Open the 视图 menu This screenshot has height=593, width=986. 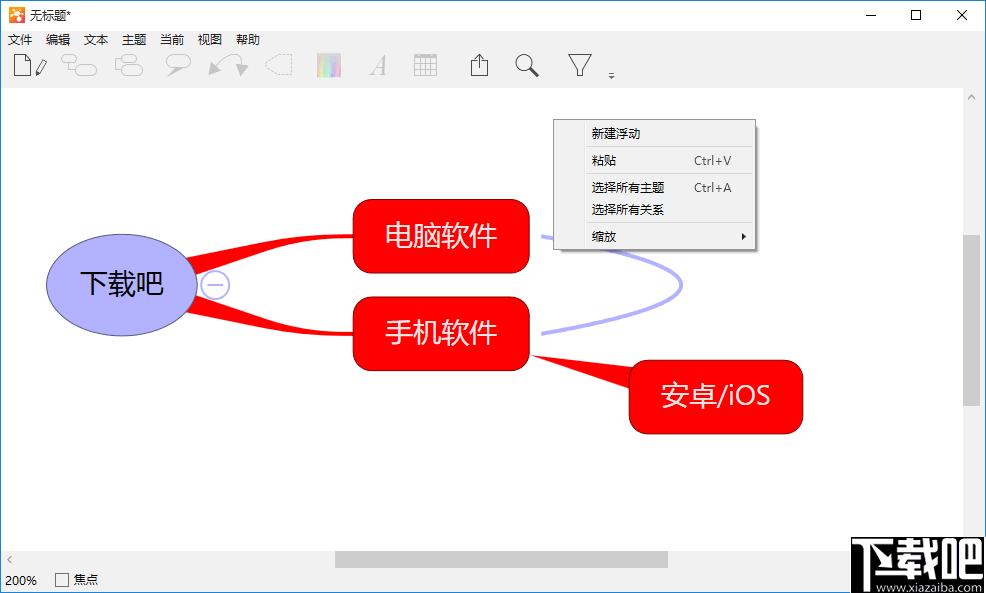click(x=209, y=40)
